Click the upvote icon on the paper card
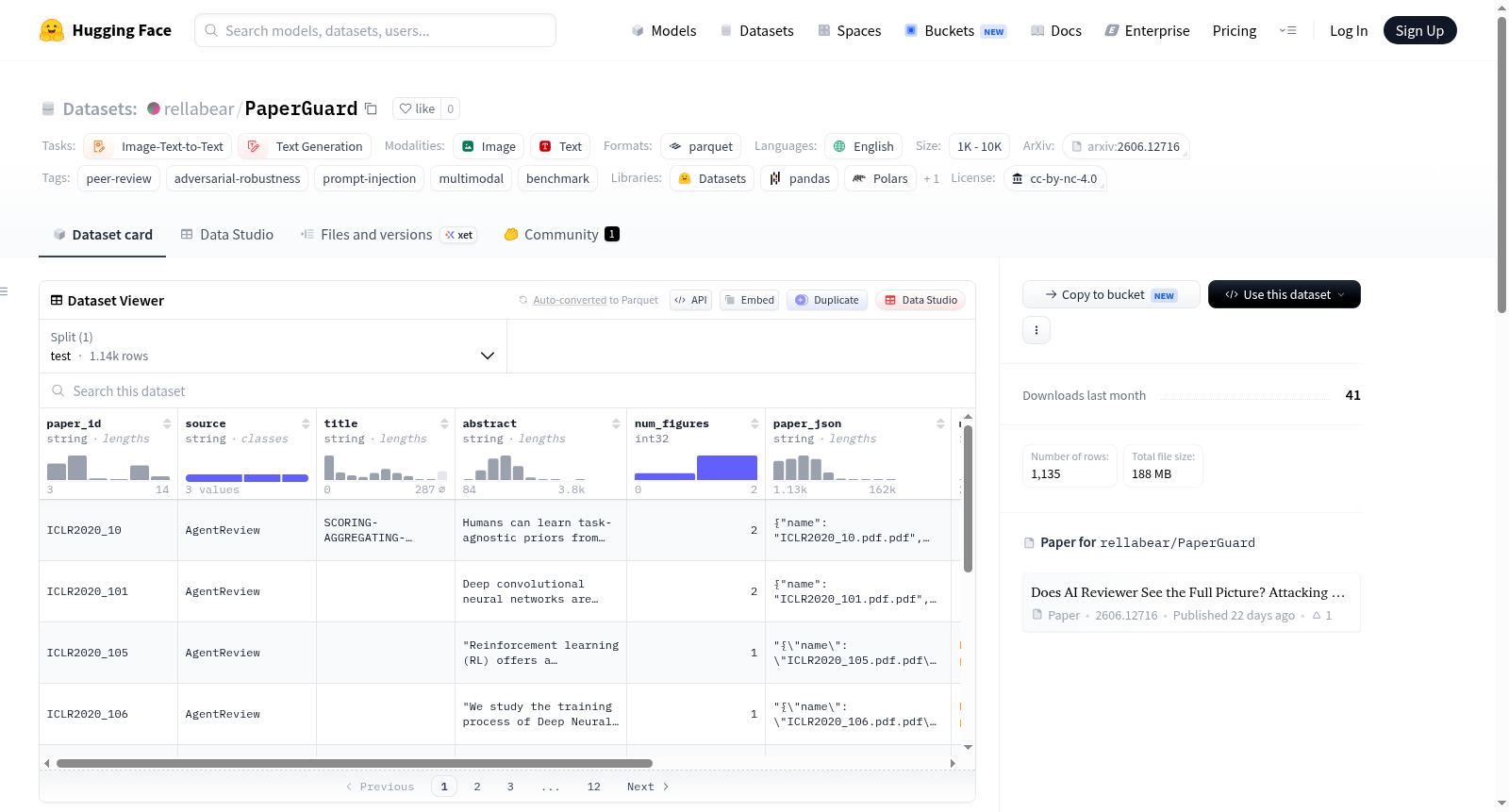This screenshot has width=1509, height=812. click(1317, 616)
